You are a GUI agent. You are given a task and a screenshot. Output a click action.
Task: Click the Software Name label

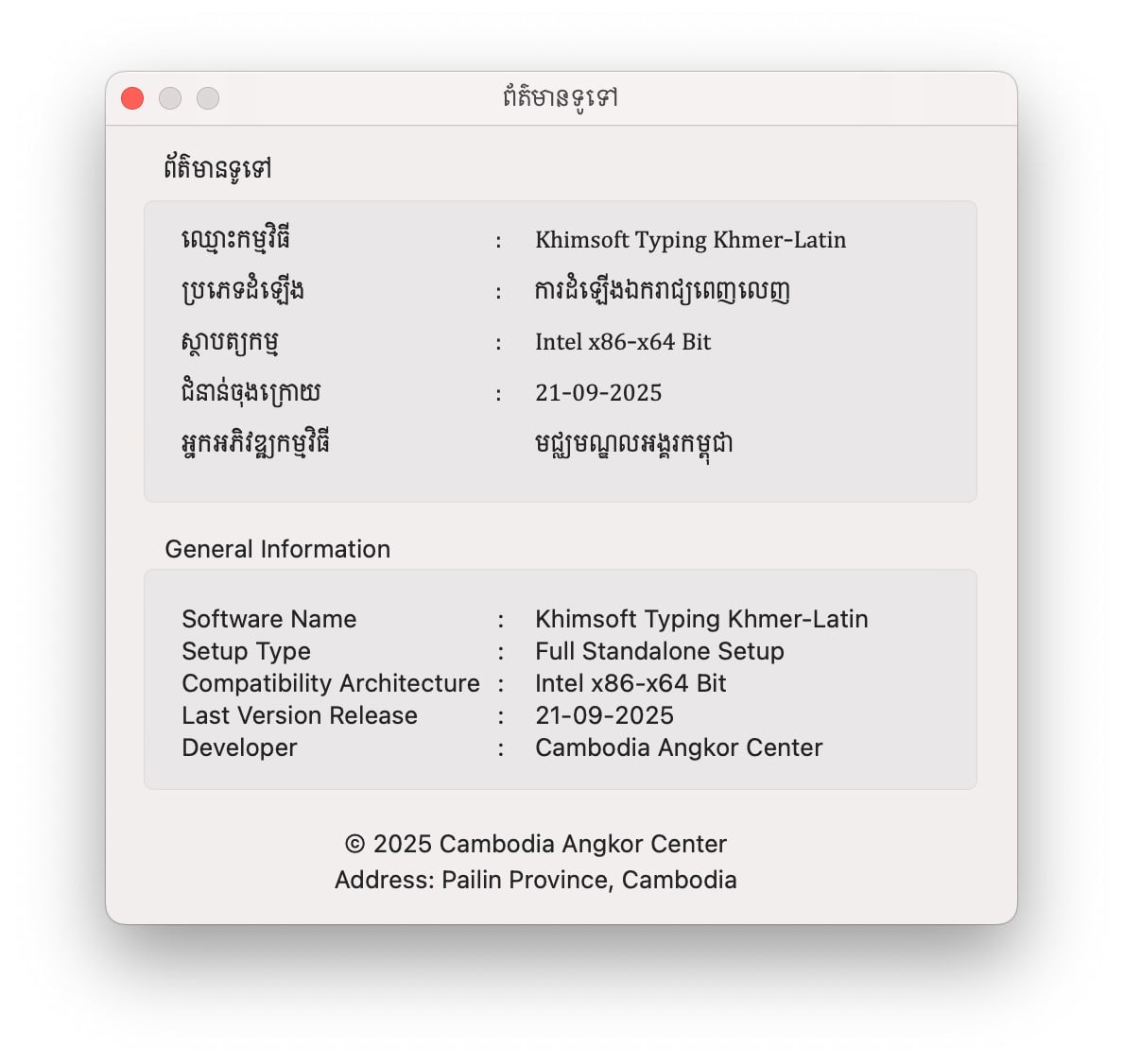(x=269, y=619)
